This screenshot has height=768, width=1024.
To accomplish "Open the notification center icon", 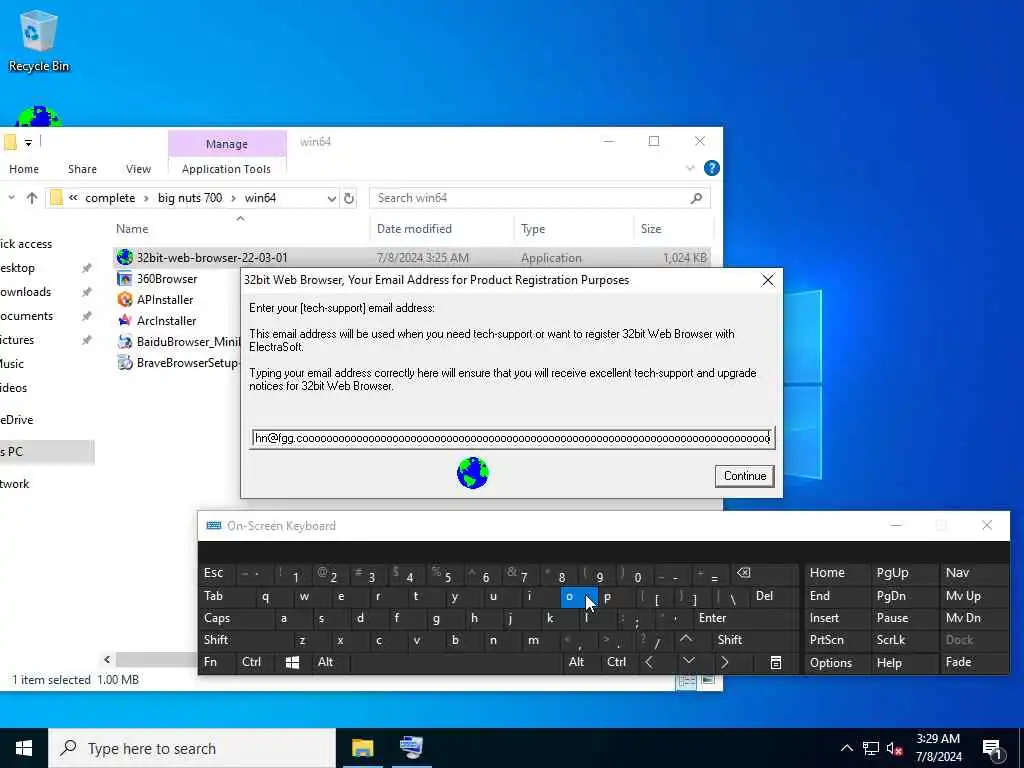I will [992, 749].
